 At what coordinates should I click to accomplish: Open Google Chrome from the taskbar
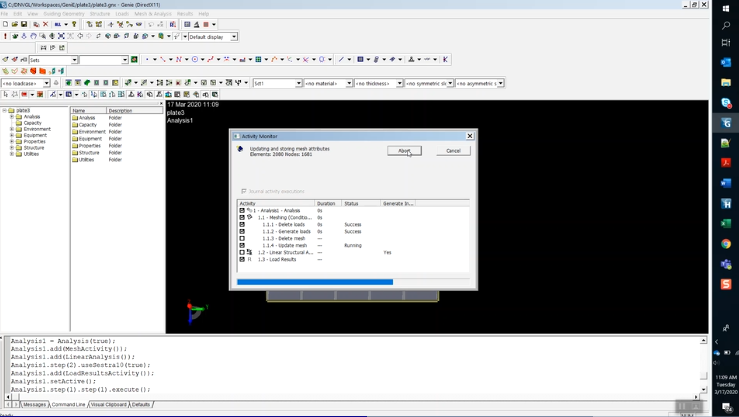(726, 244)
